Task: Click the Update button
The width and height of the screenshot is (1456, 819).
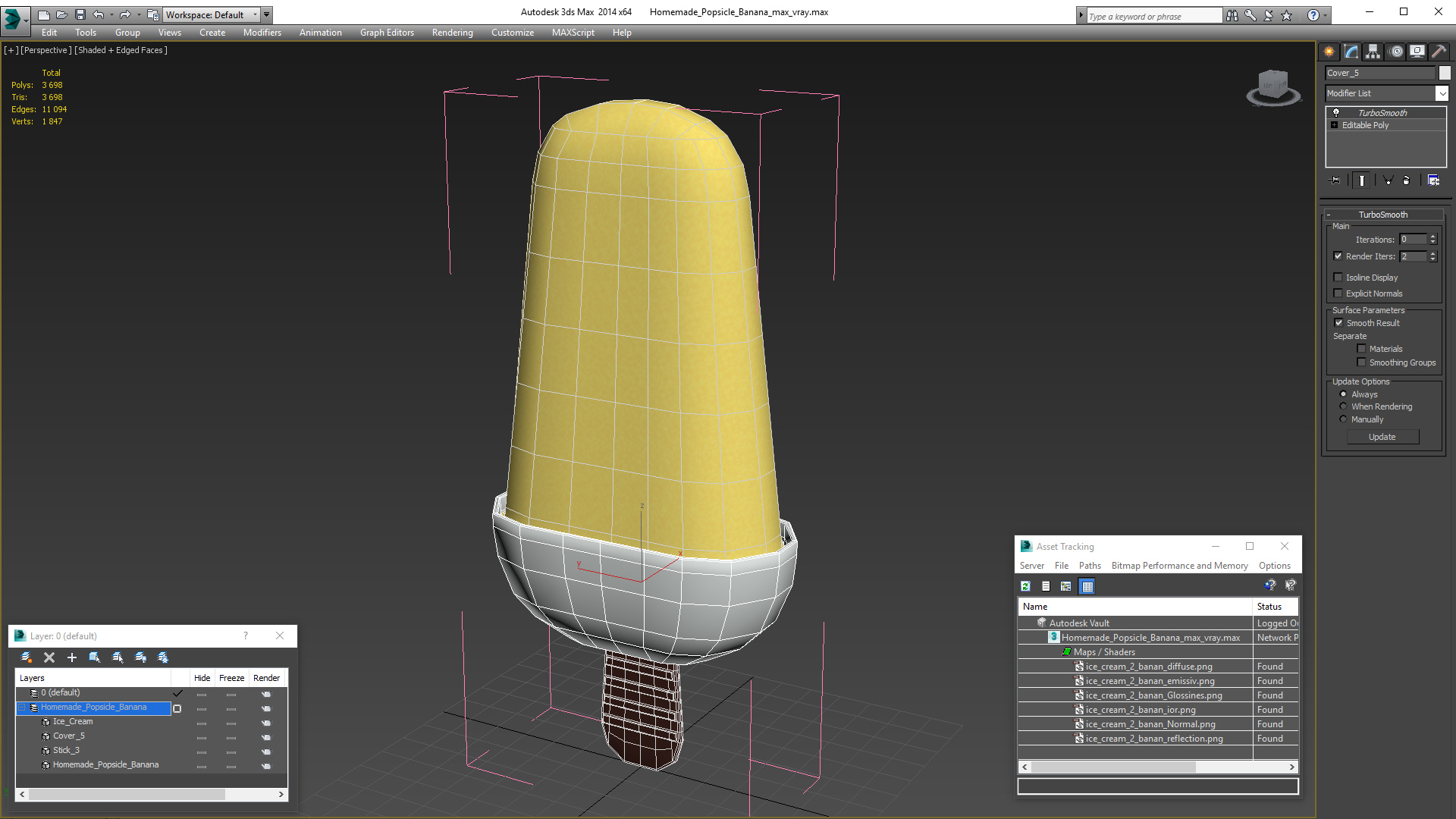Action: click(1382, 437)
